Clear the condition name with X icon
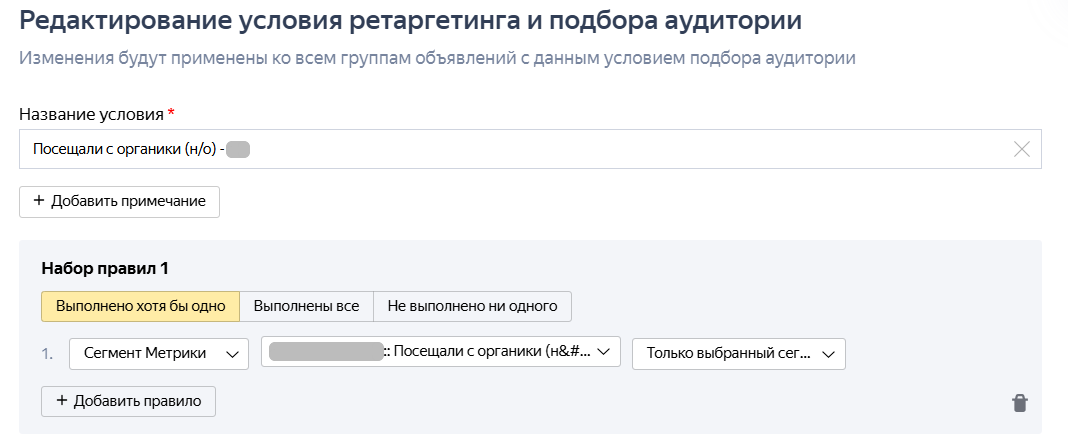 pos(1021,150)
